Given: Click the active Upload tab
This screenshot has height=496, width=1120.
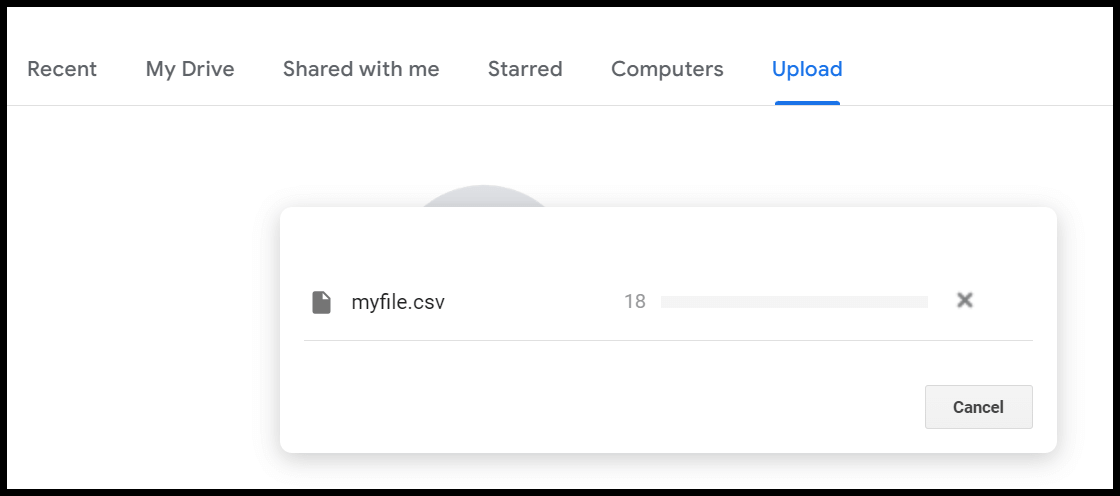Looking at the screenshot, I should pos(807,69).
